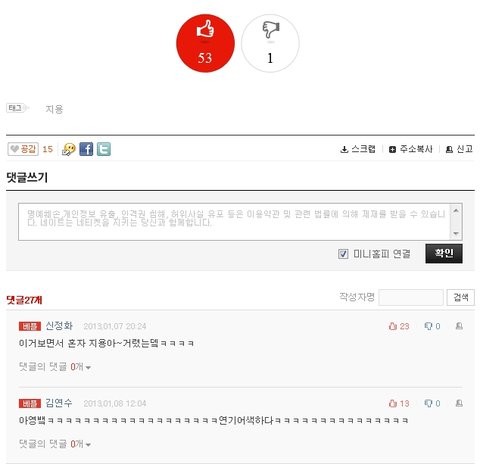
Task: Click 주소복사 to copy the address
Action: click(x=411, y=149)
